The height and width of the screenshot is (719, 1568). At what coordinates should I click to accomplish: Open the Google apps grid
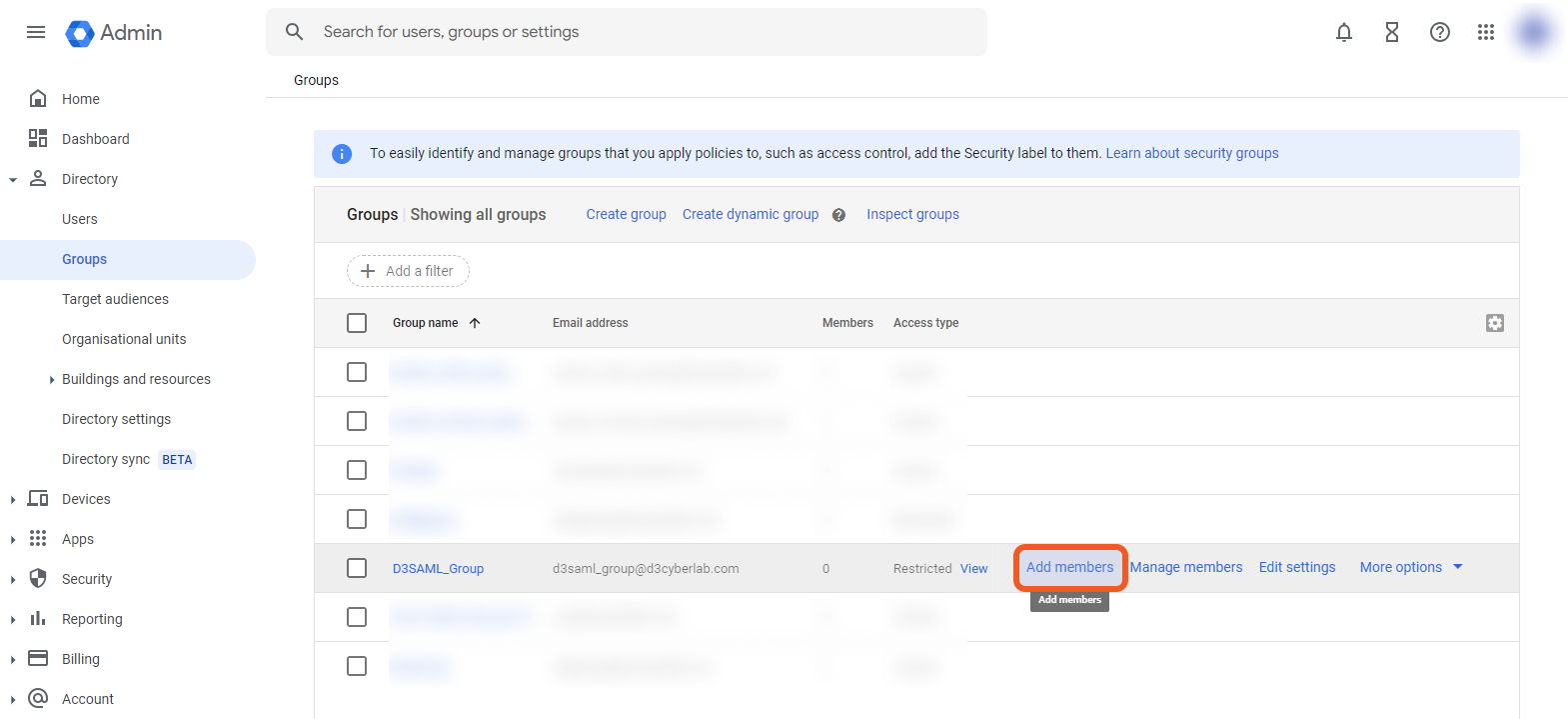click(x=1485, y=32)
